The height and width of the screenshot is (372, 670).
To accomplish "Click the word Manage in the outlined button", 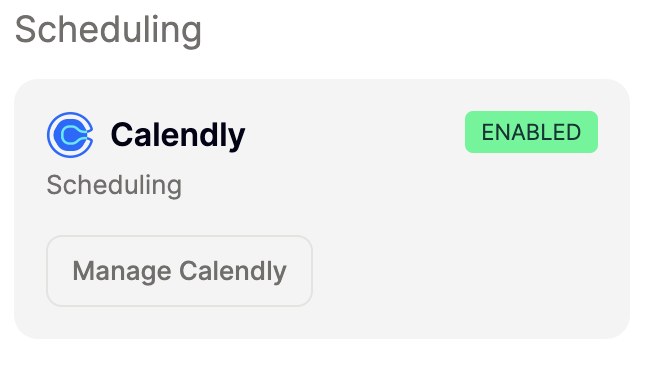I will click(122, 271).
